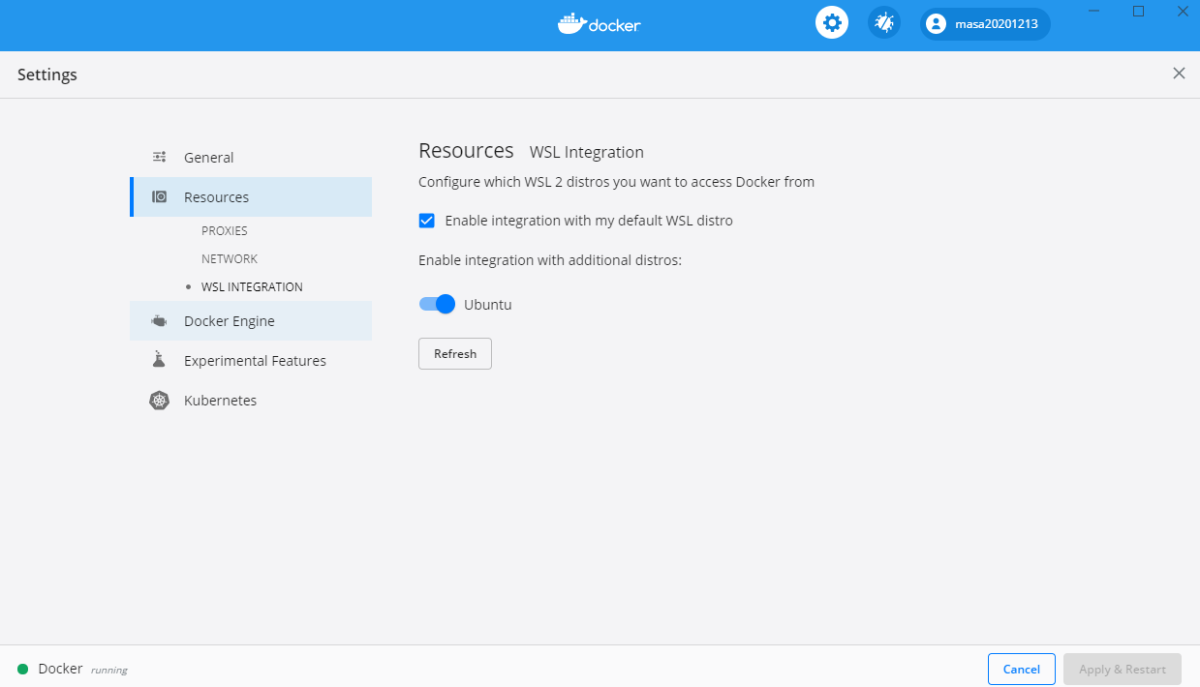Maximize the Docker Desktop window
The width and height of the screenshot is (1200, 687).
pos(1138,11)
